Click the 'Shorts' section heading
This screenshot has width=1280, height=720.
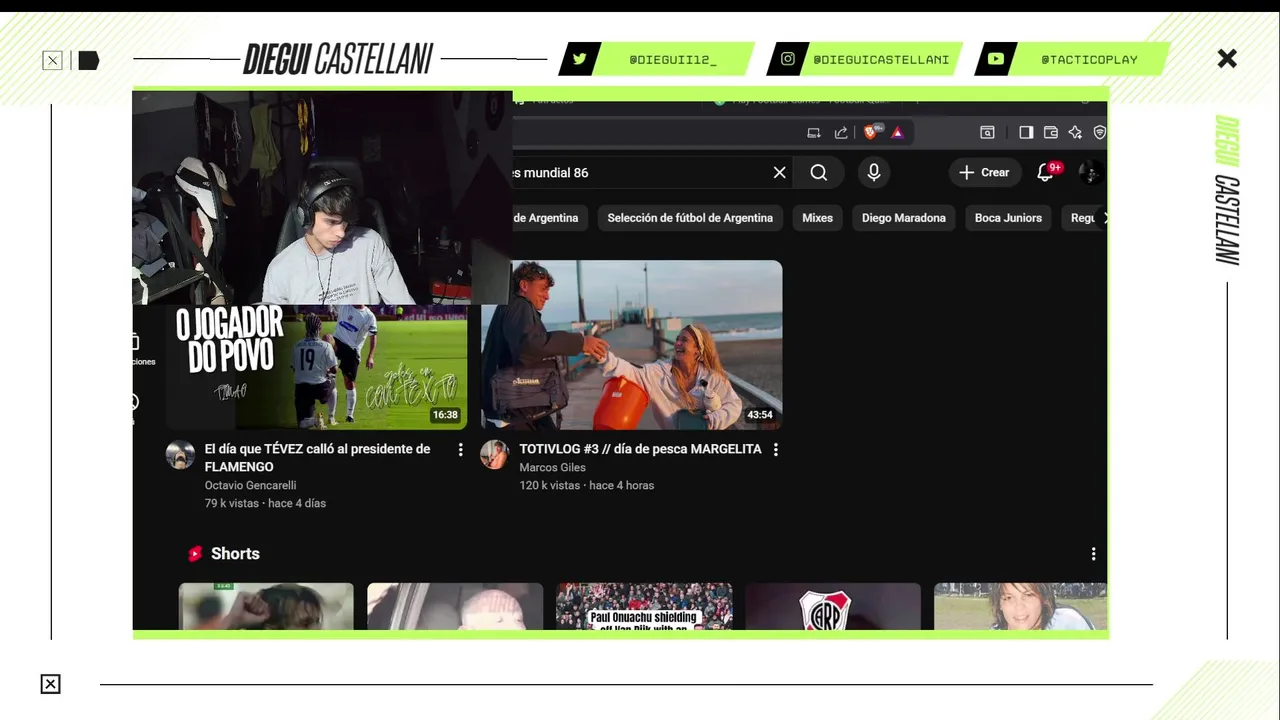[235, 554]
